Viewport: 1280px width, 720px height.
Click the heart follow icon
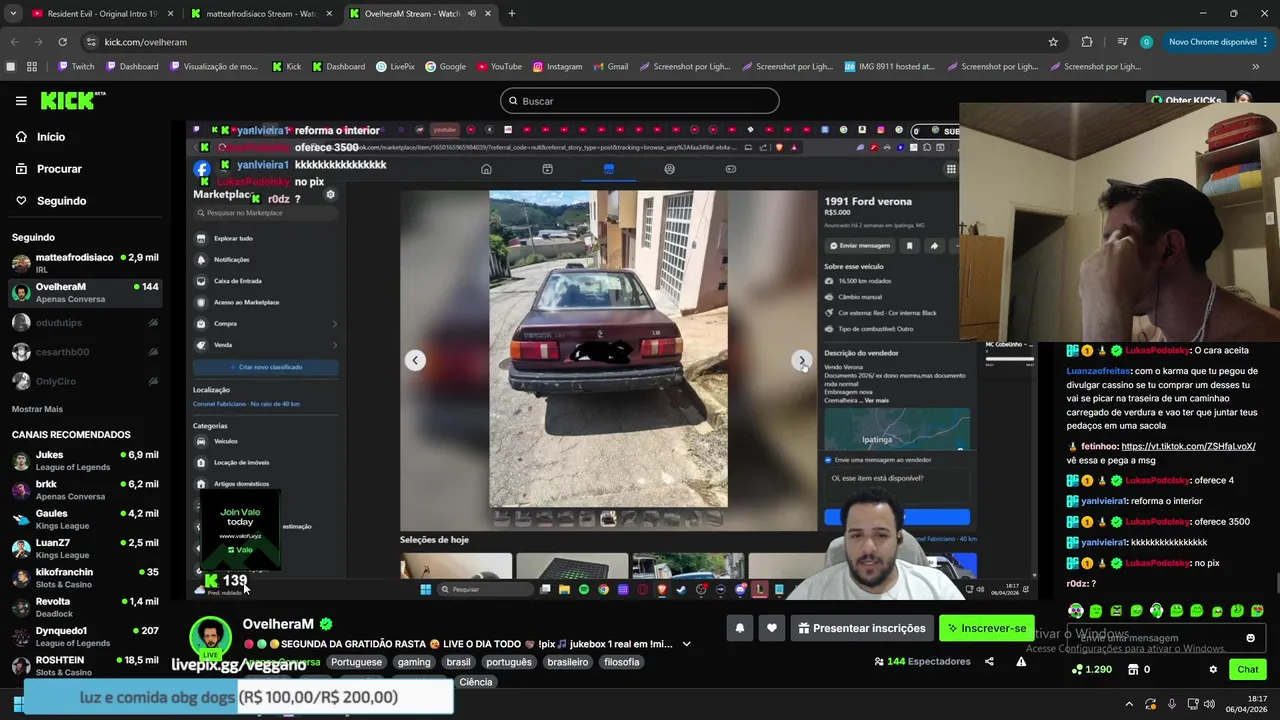point(772,628)
